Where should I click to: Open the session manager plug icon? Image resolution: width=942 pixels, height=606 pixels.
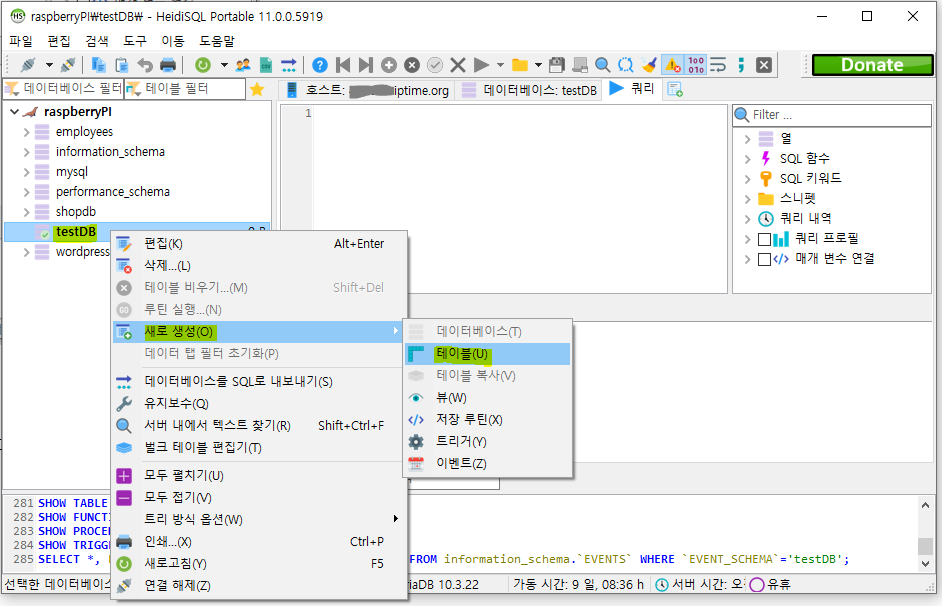[x=28, y=65]
